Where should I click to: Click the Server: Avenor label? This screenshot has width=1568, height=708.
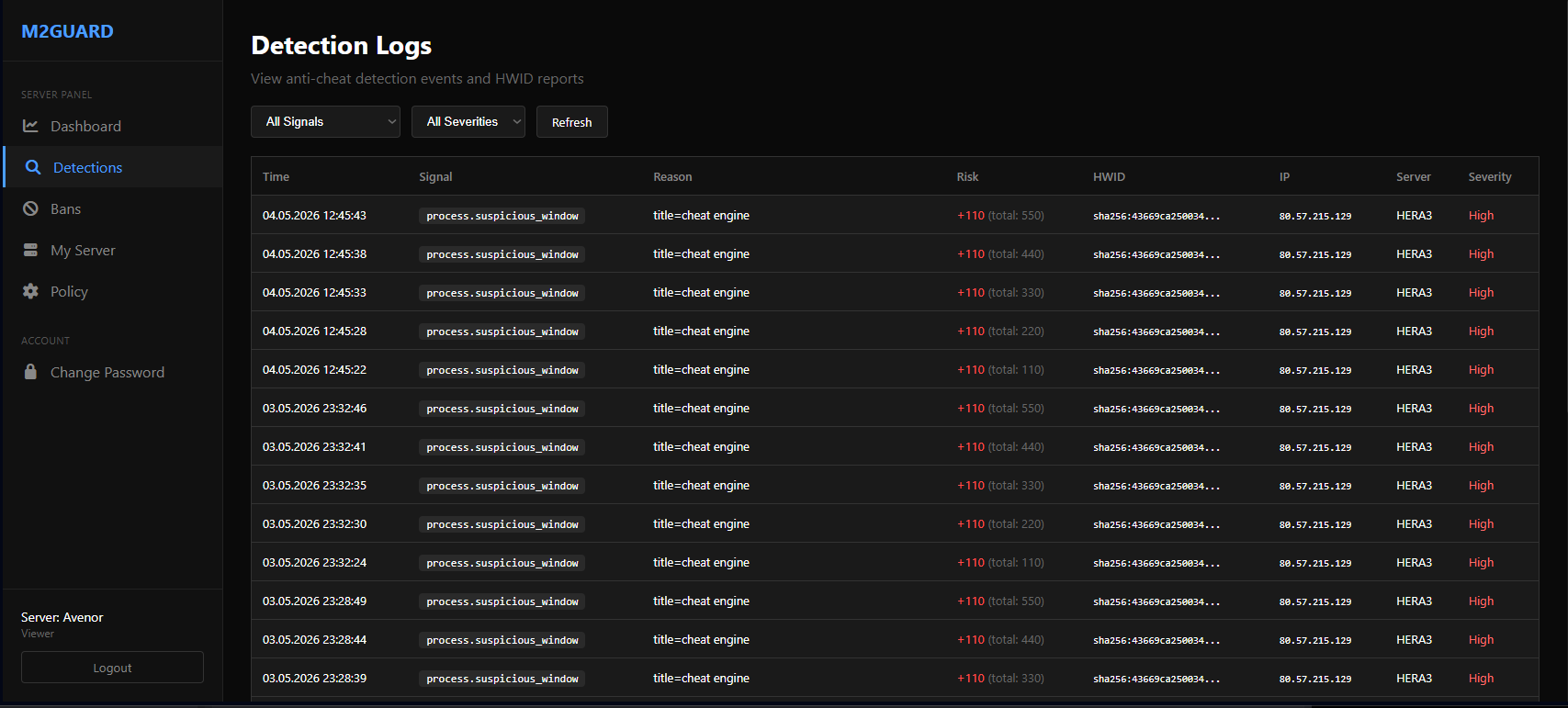coord(62,617)
